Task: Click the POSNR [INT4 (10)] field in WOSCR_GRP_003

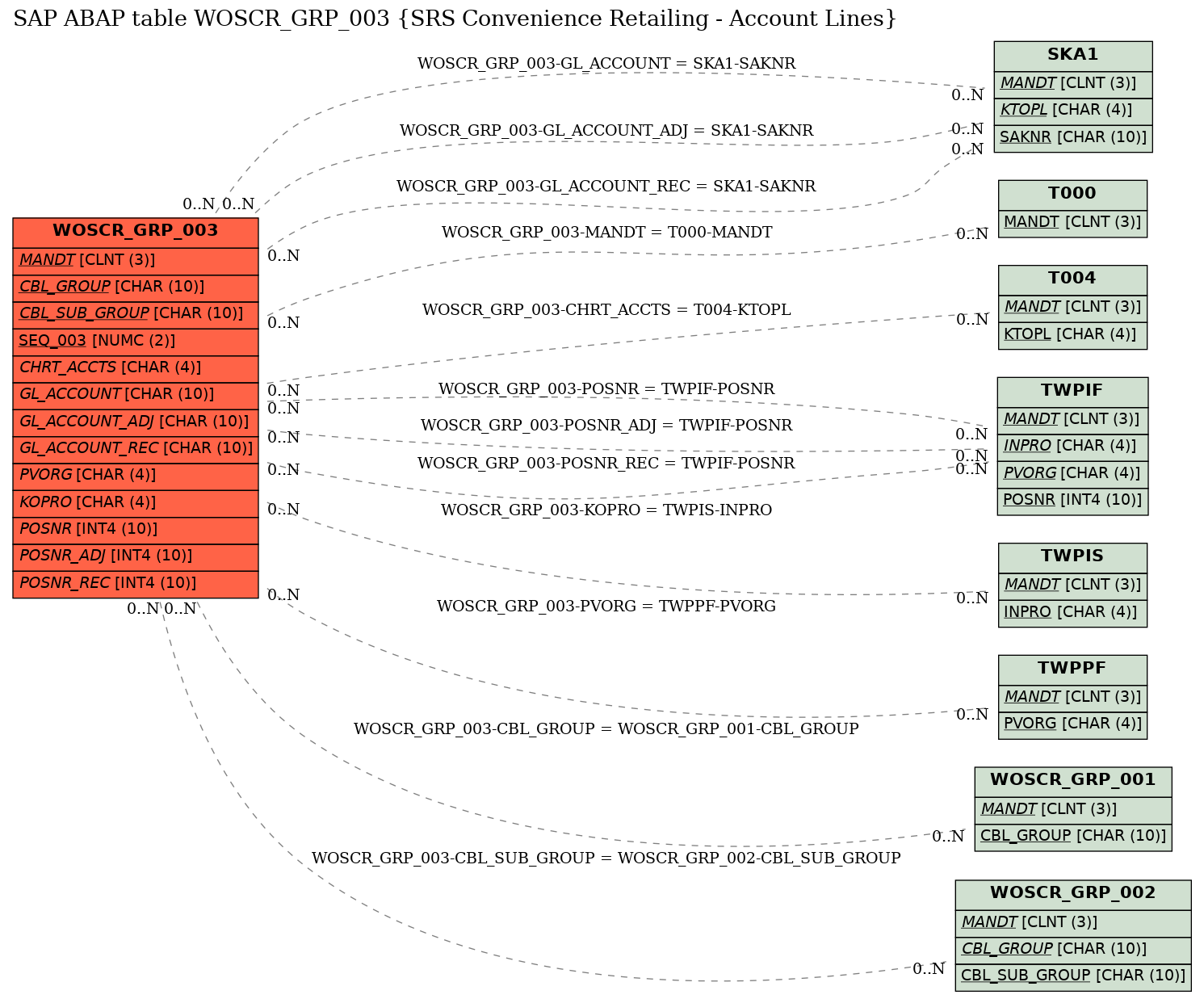Action: tap(136, 529)
